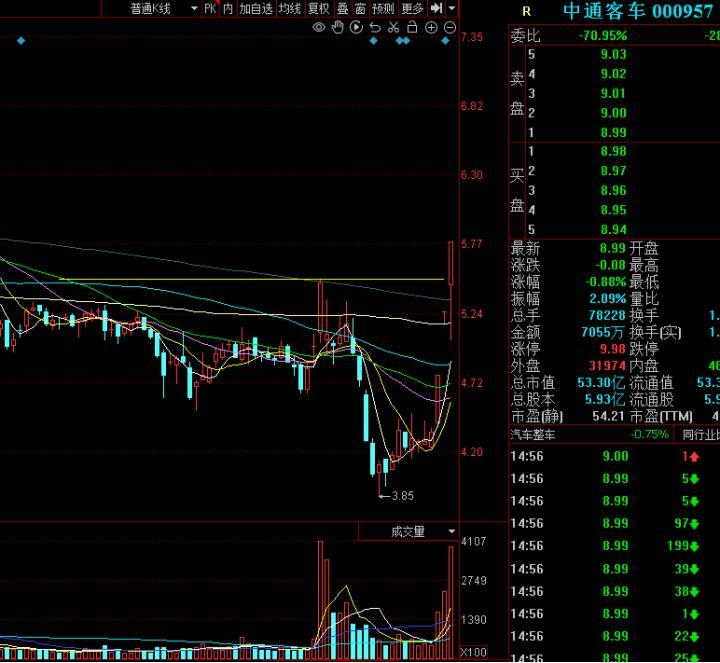Expand the 成交量 indicator dropdown
The width and height of the screenshot is (720, 663).
[451, 532]
